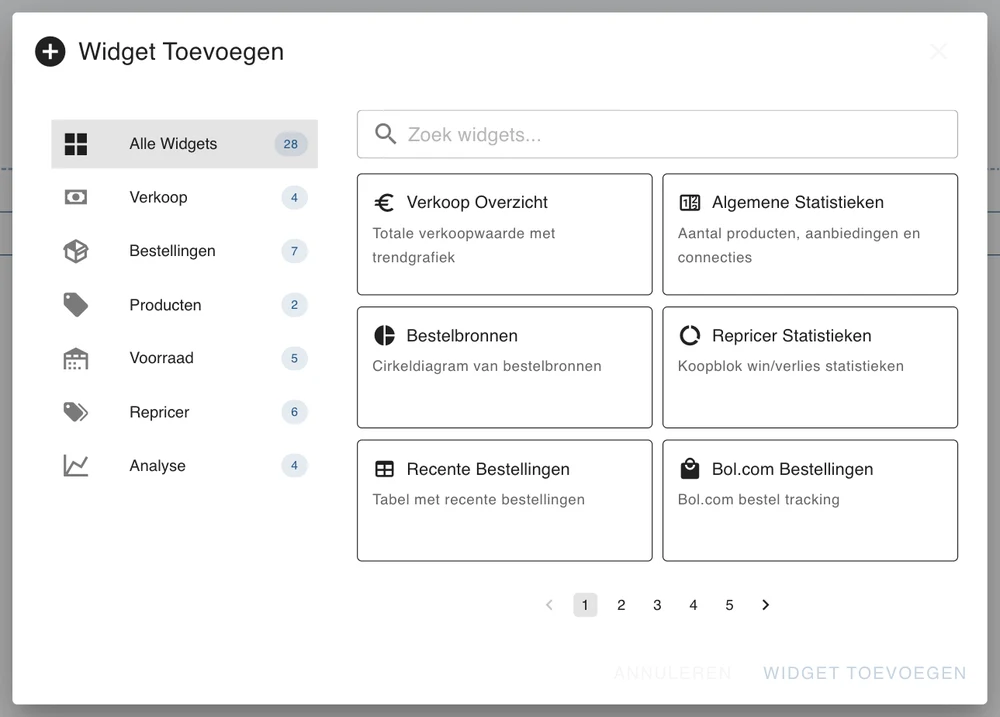Choose the Repricer category
1000x717 pixels.
pos(184,412)
